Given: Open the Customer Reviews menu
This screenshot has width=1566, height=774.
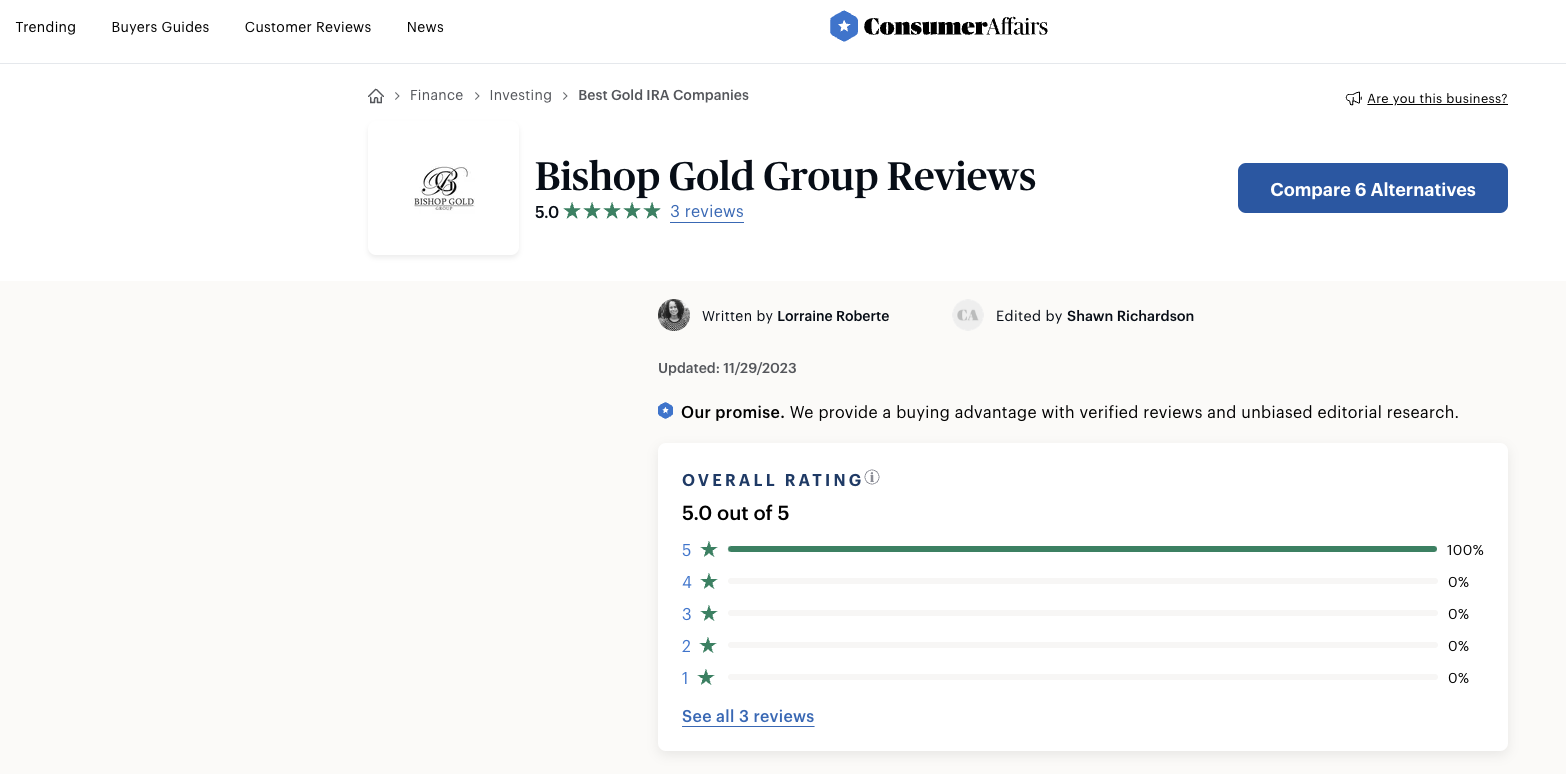Looking at the screenshot, I should tap(308, 27).
